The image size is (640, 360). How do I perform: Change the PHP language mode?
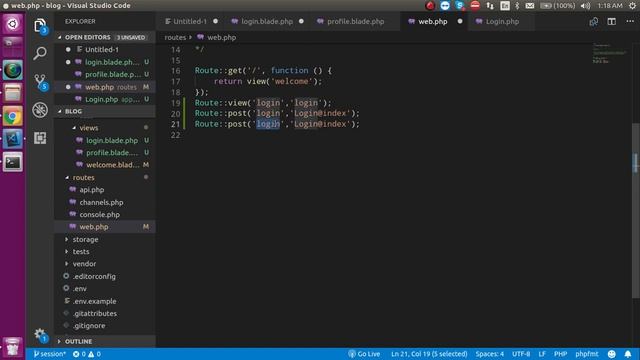click(x=560, y=354)
